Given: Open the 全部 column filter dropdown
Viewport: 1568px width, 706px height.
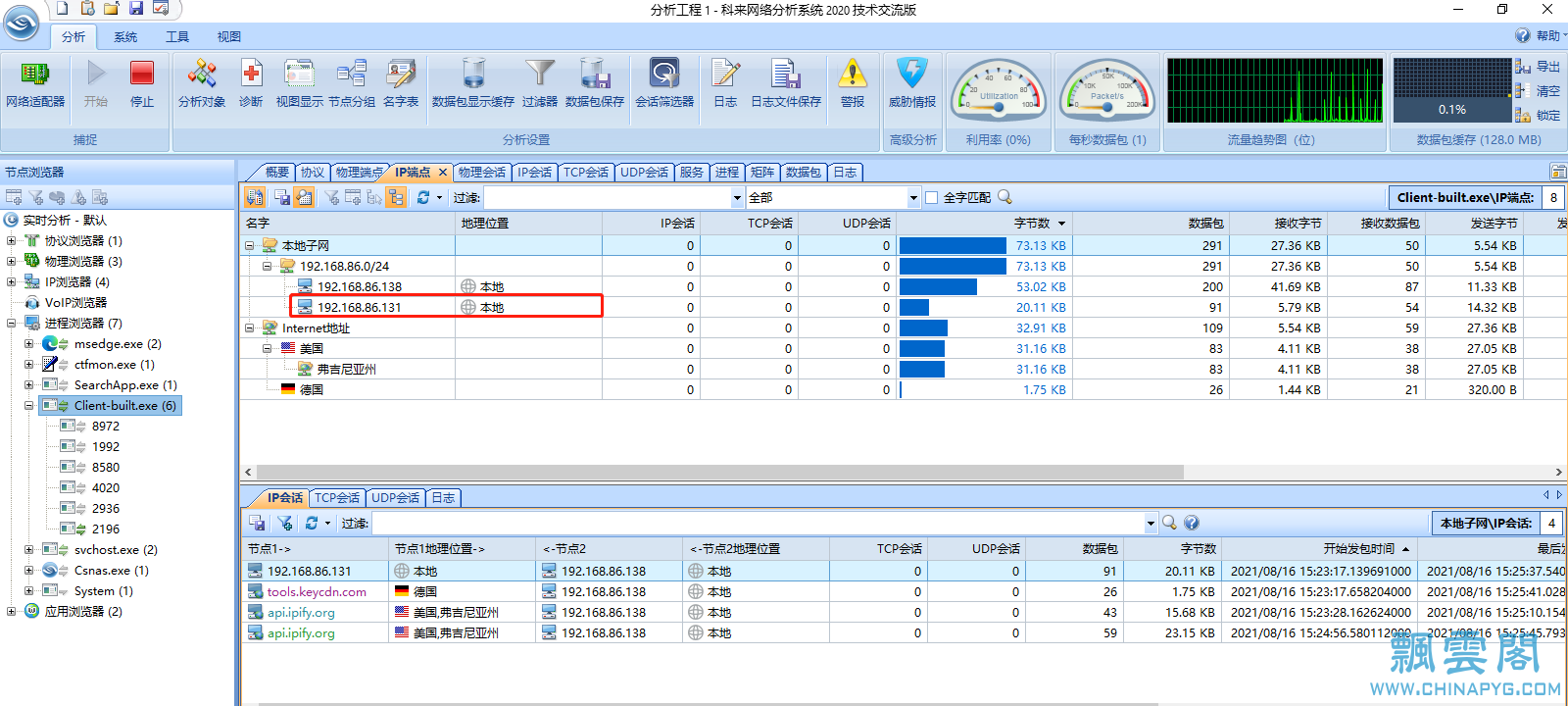Looking at the screenshot, I should coord(913,198).
